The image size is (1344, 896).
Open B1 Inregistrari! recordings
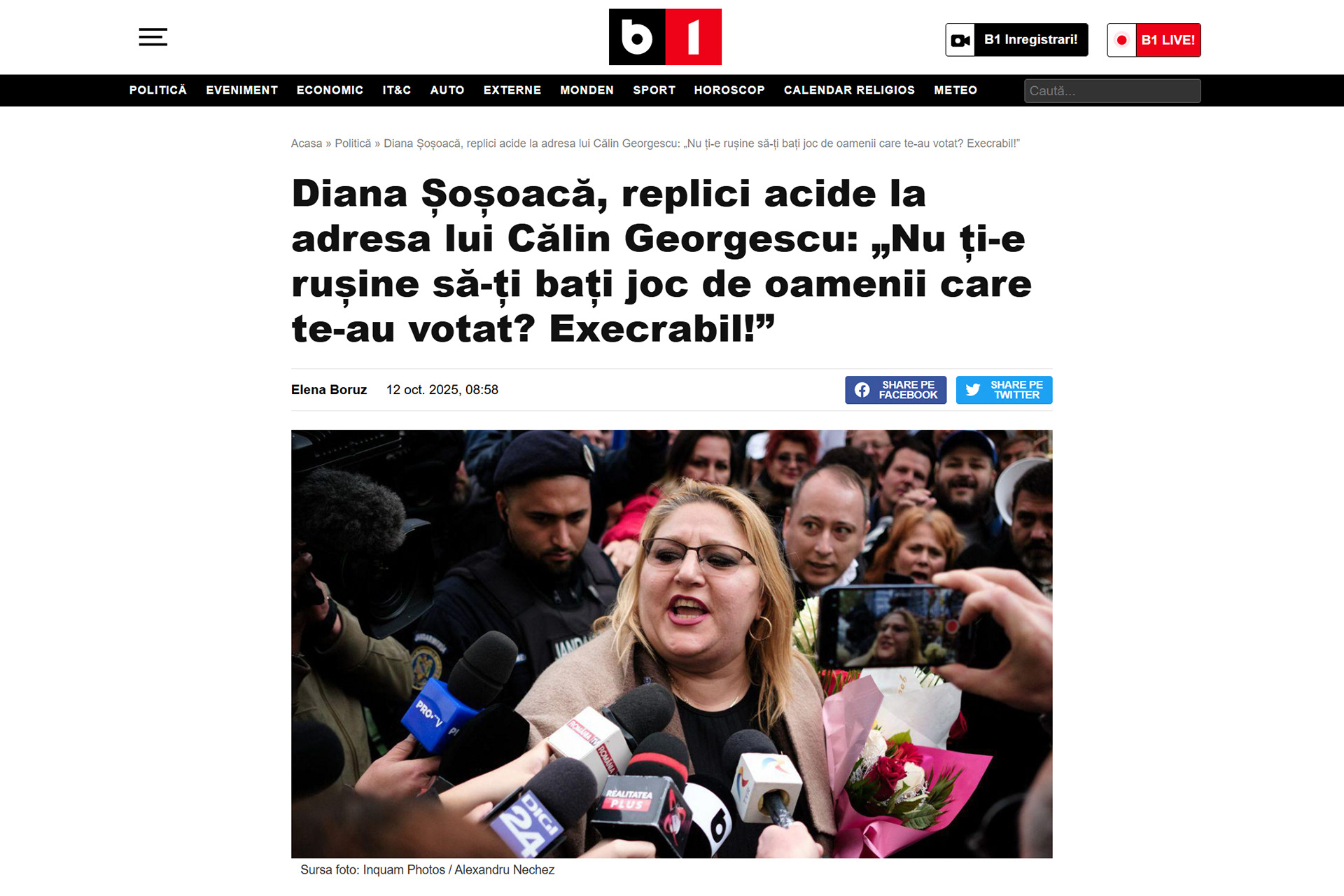(x=1017, y=40)
